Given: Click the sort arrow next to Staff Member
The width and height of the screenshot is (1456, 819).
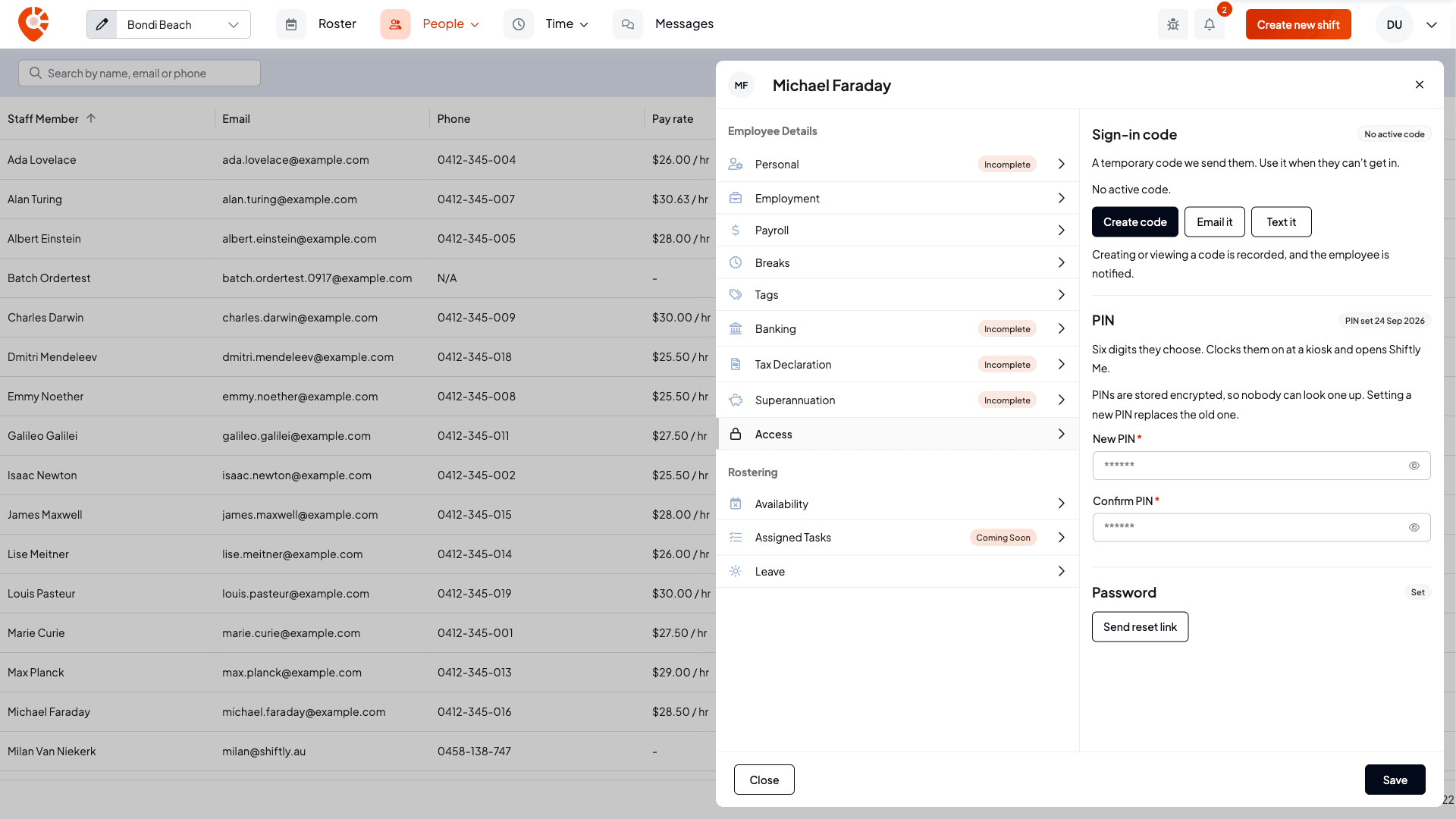Looking at the screenshot, I should (x=91, y=118).
